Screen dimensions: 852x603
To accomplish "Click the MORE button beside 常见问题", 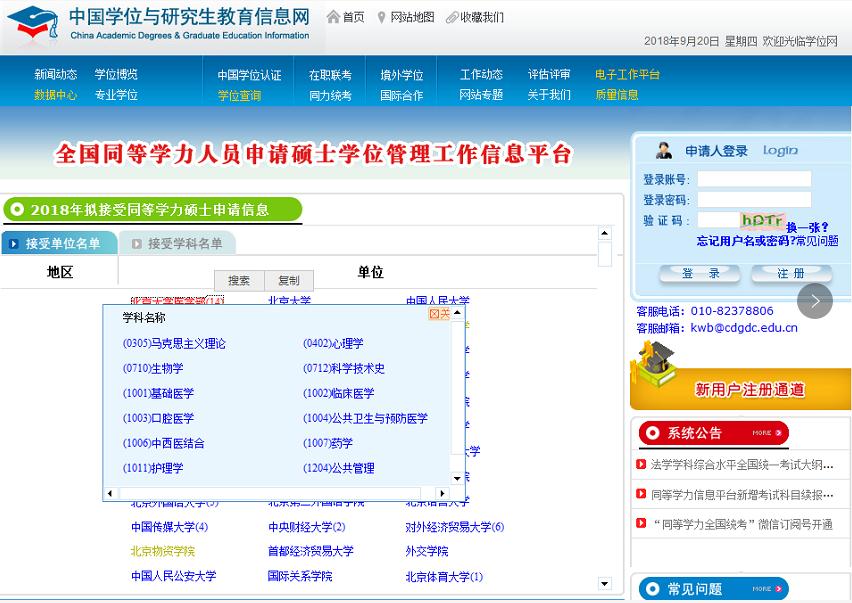I will [x=764, y=589].
